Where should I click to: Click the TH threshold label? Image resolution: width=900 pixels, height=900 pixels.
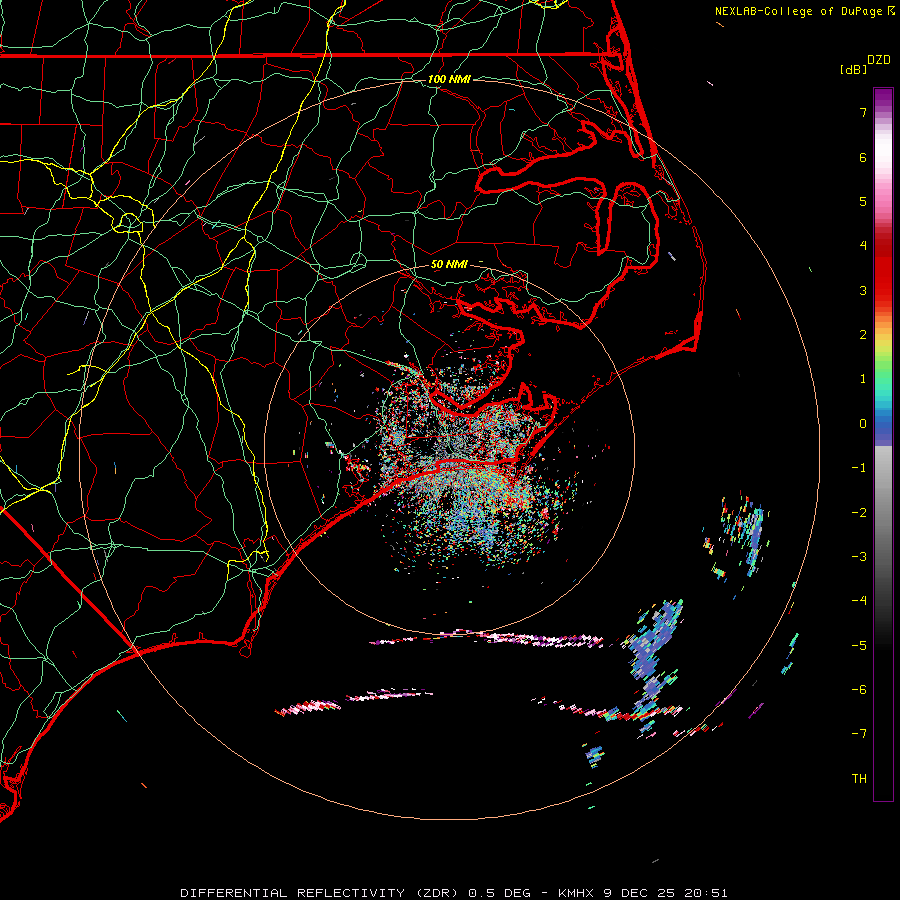tap(859, 779)
